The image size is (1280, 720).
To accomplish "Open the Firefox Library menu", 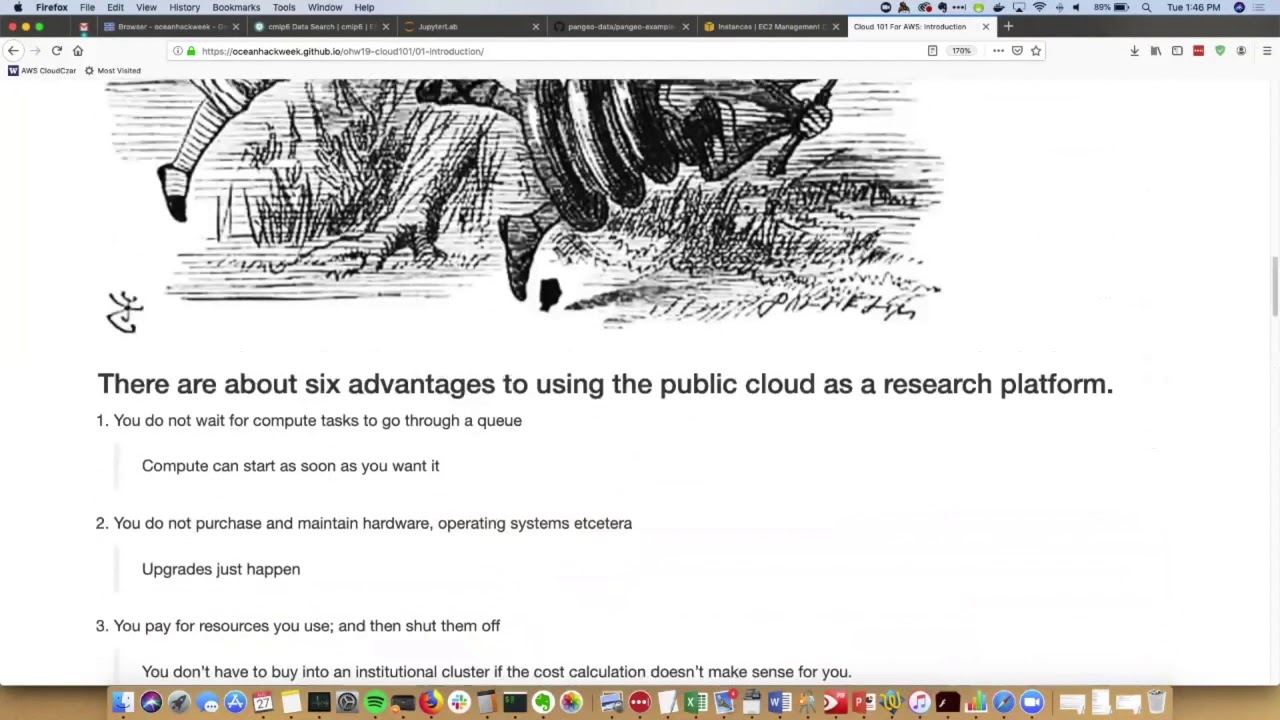I will point(1156,51).
